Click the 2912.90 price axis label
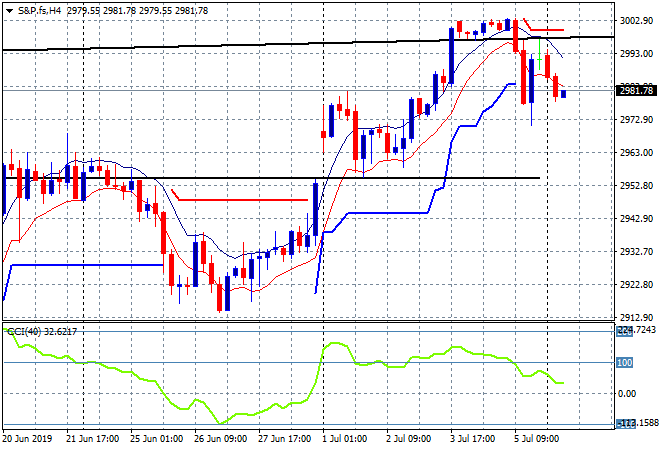 pyautogui.click(x=636, y=317)
